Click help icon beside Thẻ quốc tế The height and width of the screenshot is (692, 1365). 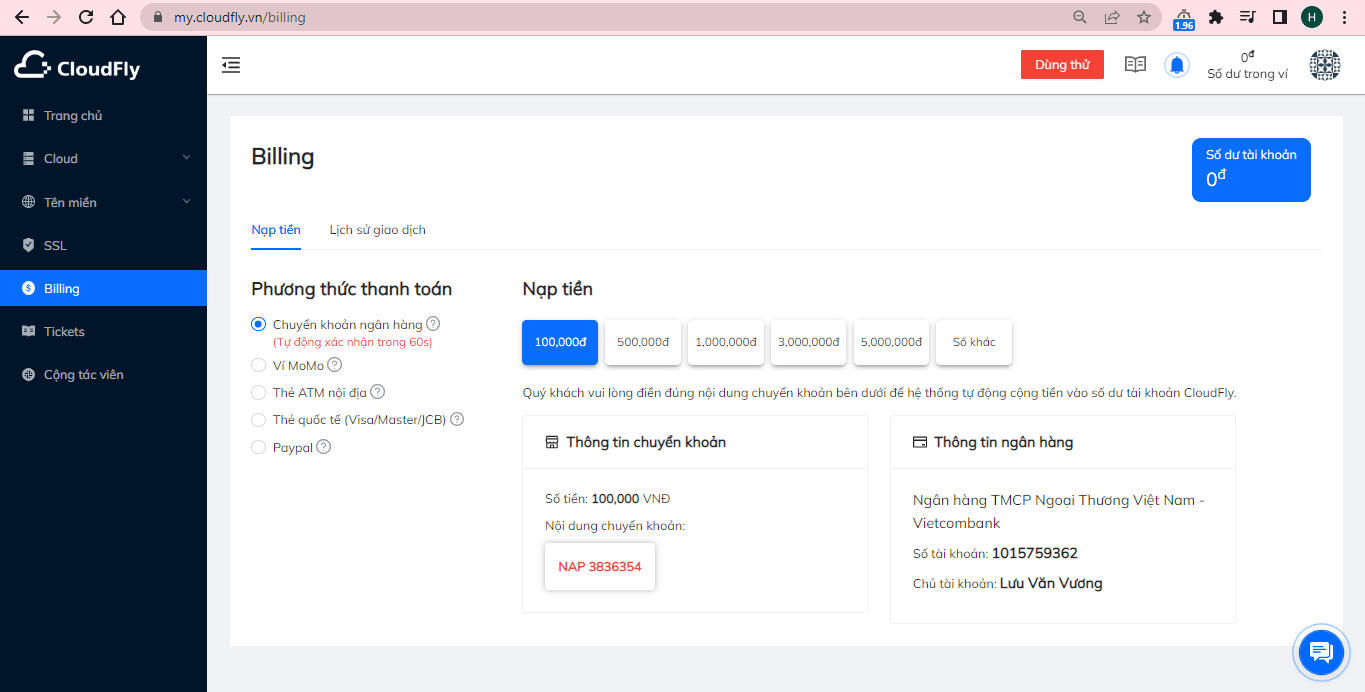click(x=457, y=420)
